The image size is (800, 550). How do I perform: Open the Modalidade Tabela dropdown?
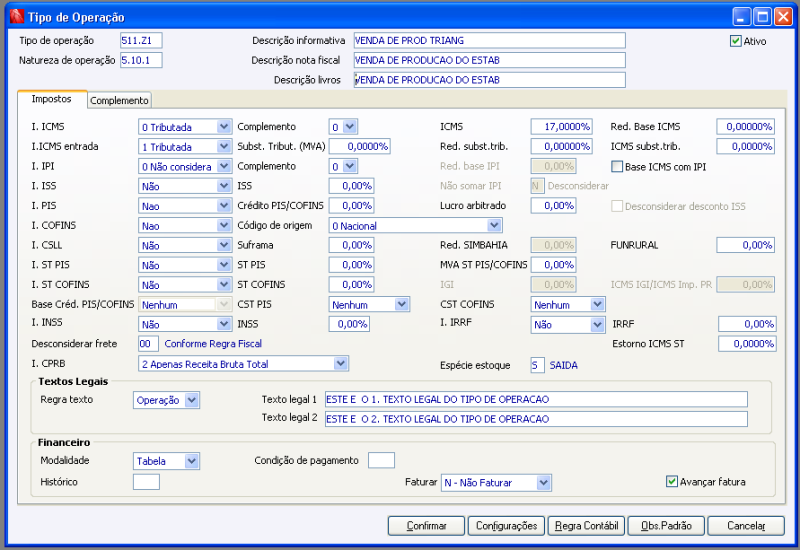191,461
